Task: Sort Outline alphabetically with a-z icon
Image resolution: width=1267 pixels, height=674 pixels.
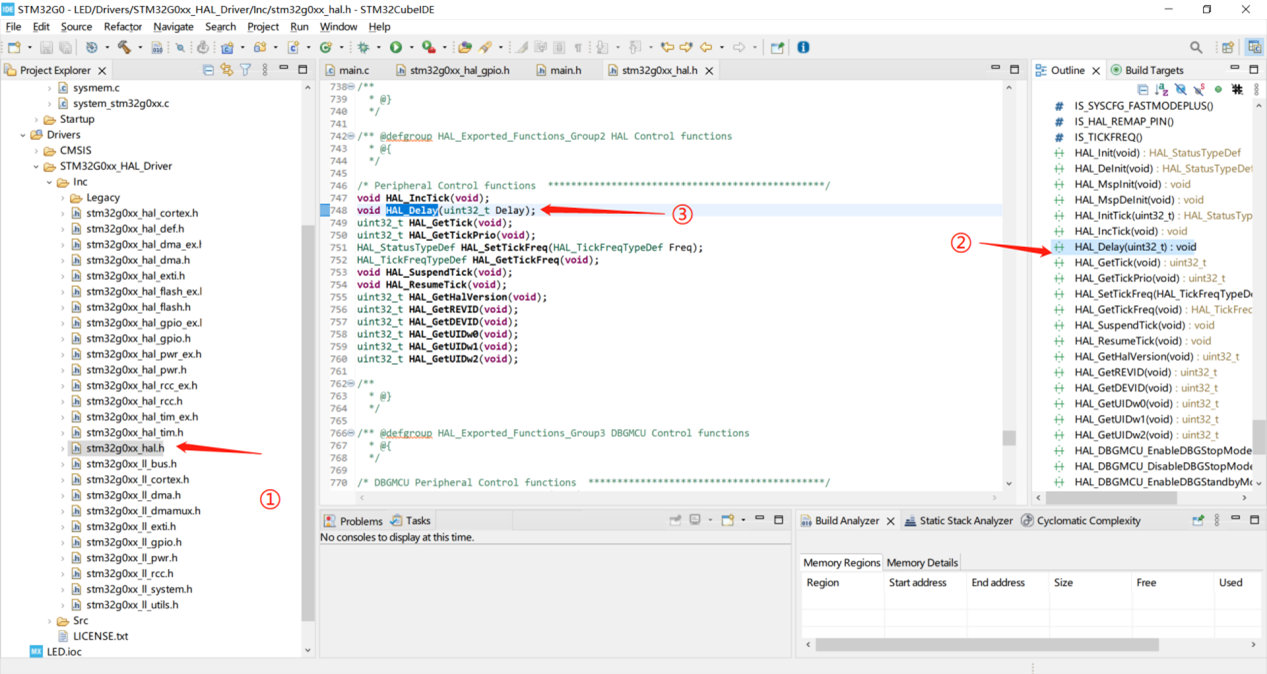Action: click(1162, 89)
